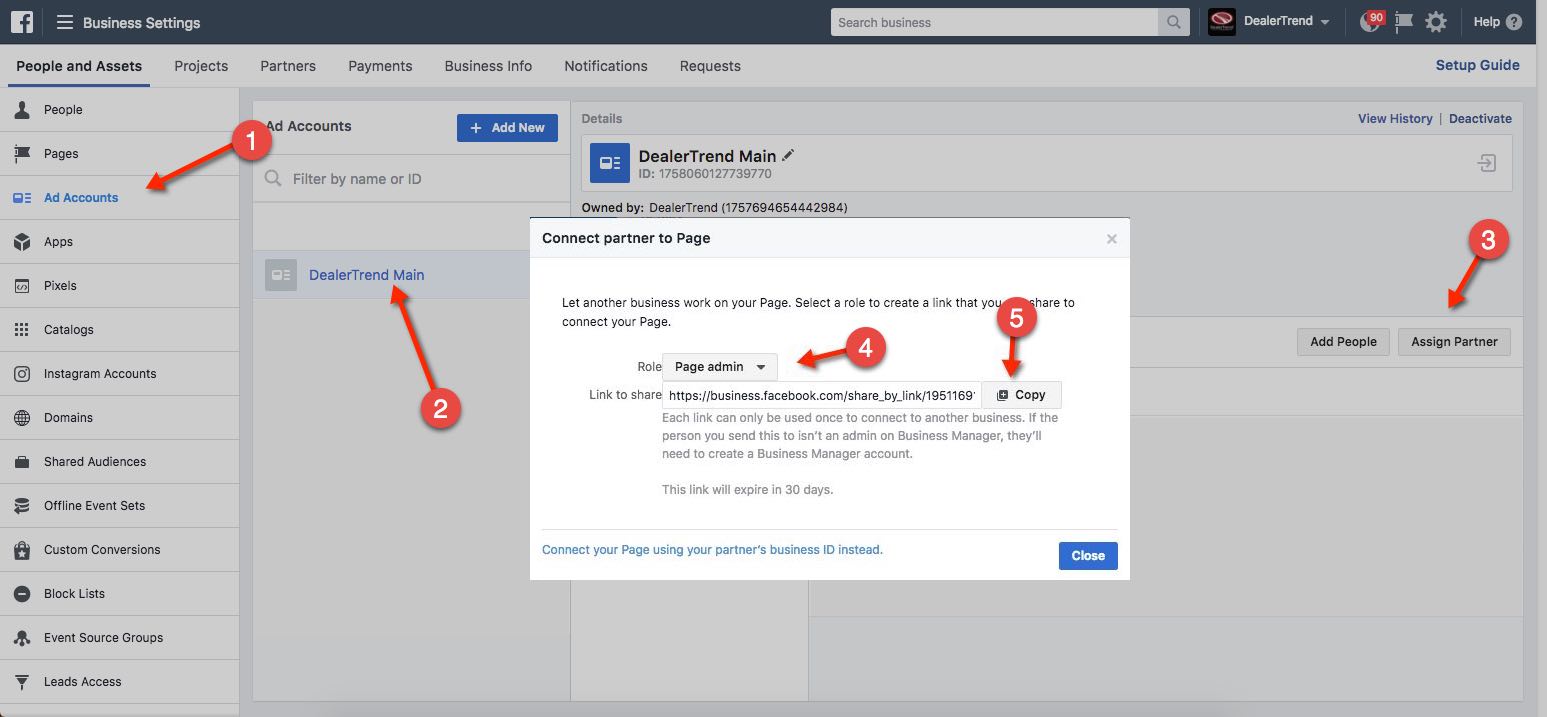
Task: Click the Apps cube sidebar icon
Action: (x=22, y=242)
